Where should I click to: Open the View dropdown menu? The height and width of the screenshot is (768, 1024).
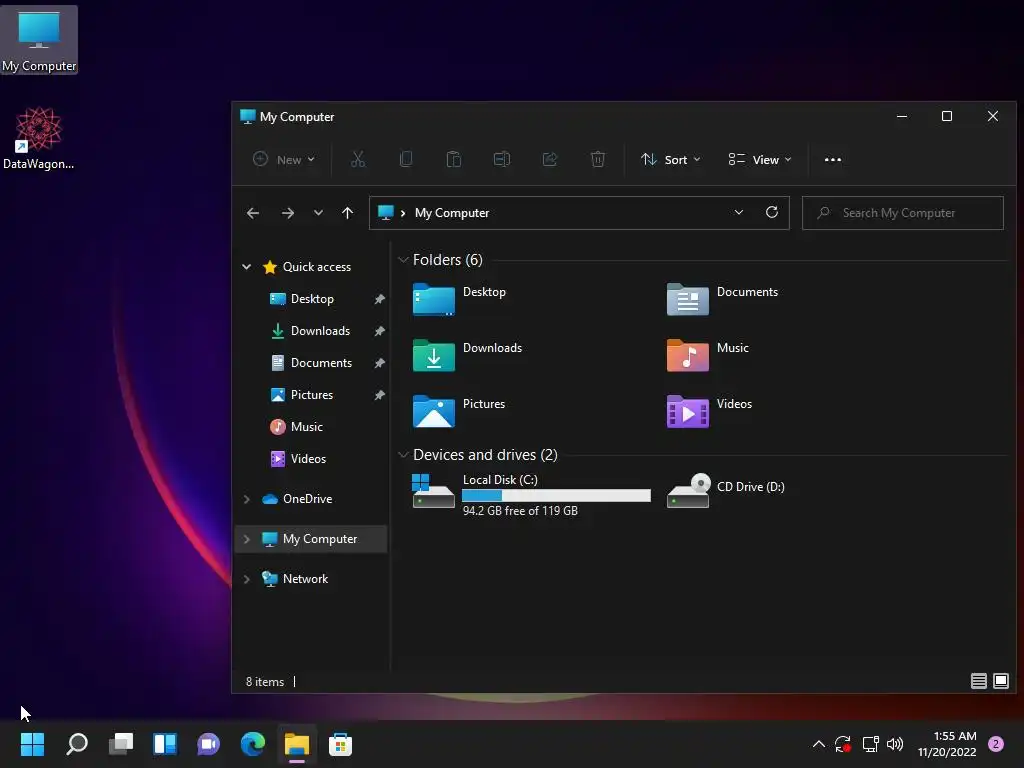(x=760, y=159)
